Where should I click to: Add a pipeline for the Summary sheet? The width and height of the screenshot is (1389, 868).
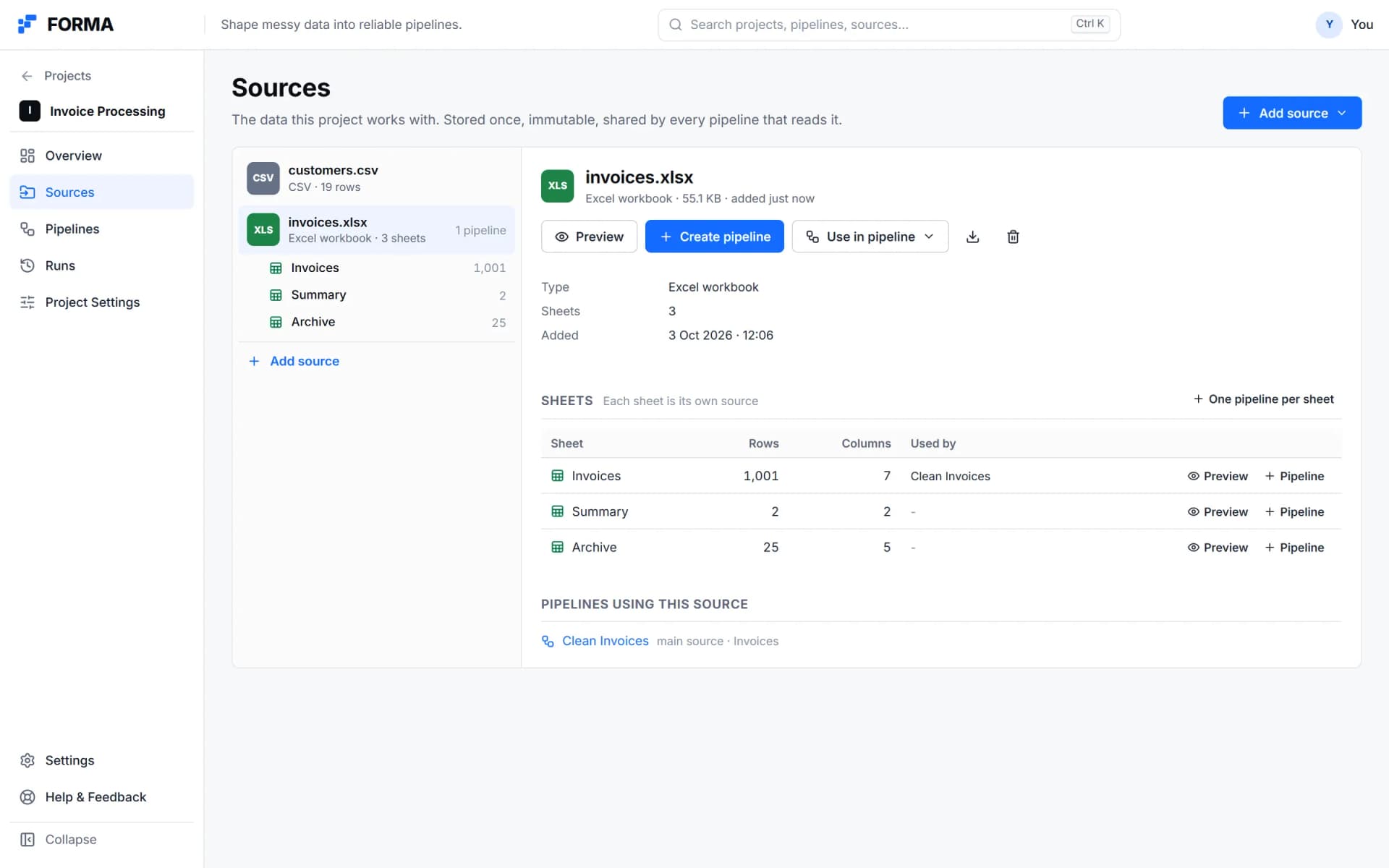[x=1294, y=512]
